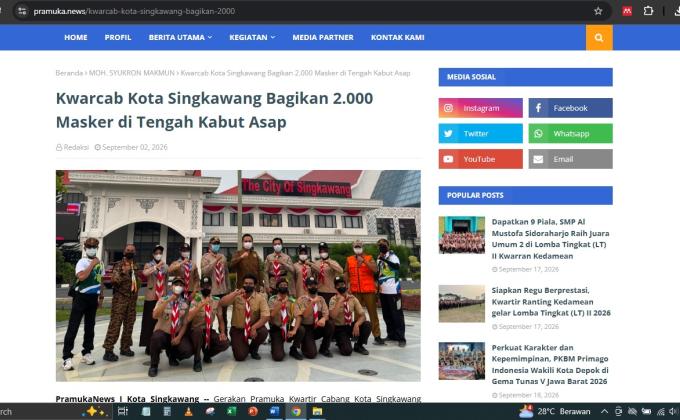Open the PKBM Primago post thumbnail

[461, 361]
